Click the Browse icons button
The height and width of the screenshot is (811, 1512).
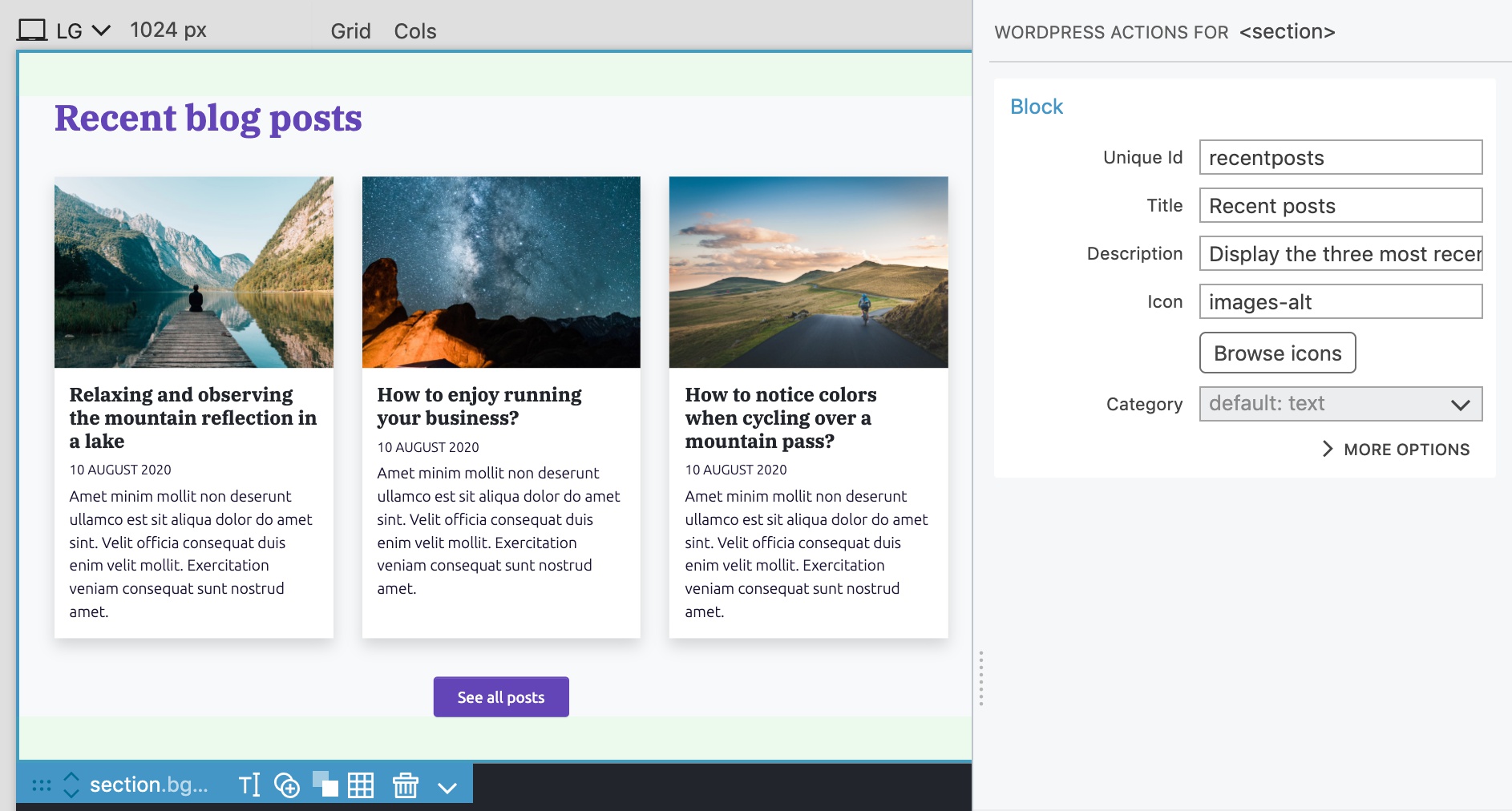(x=1277, y=353)
